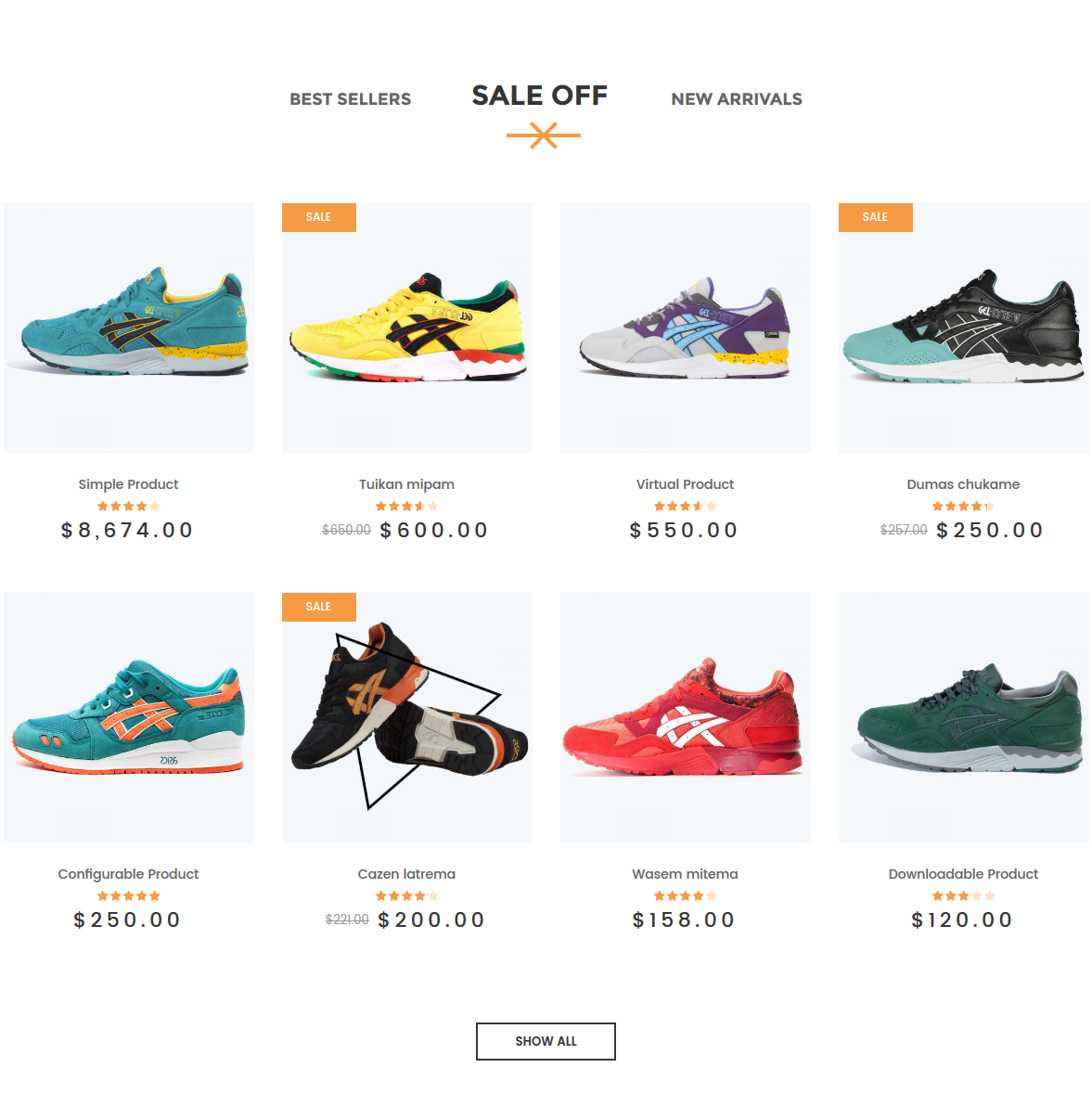Click the Simple Product title link
Viewport: 1092px width, 1106px height.
coord(128,484)
